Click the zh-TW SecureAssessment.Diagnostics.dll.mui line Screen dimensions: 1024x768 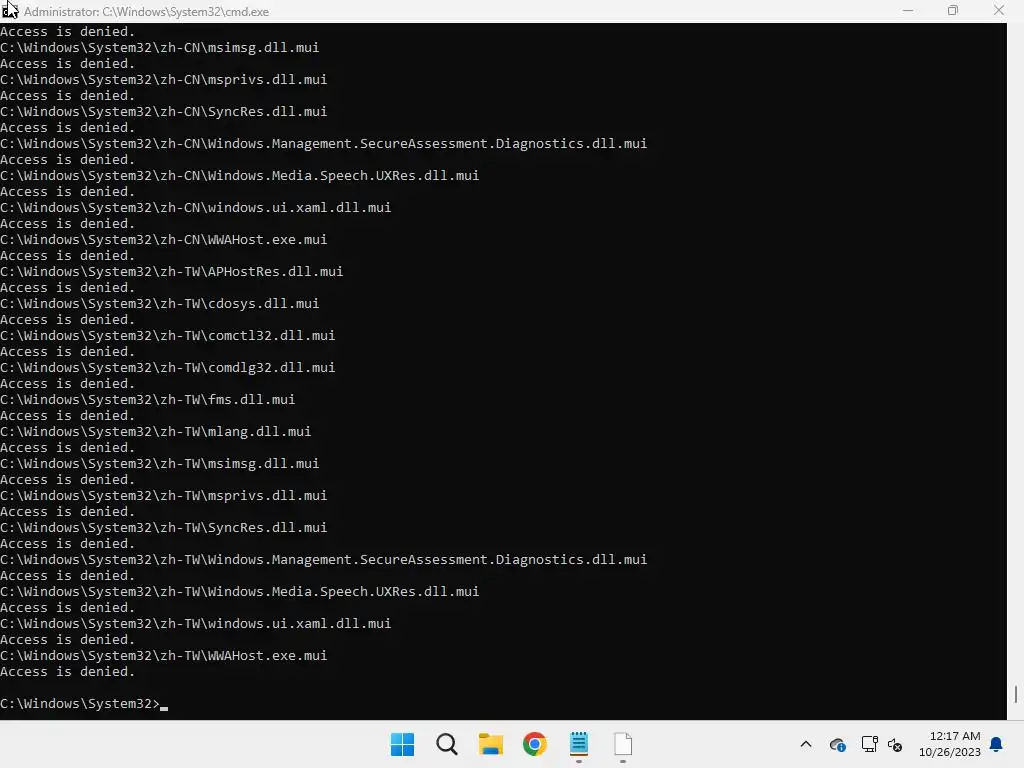[323, 560]
